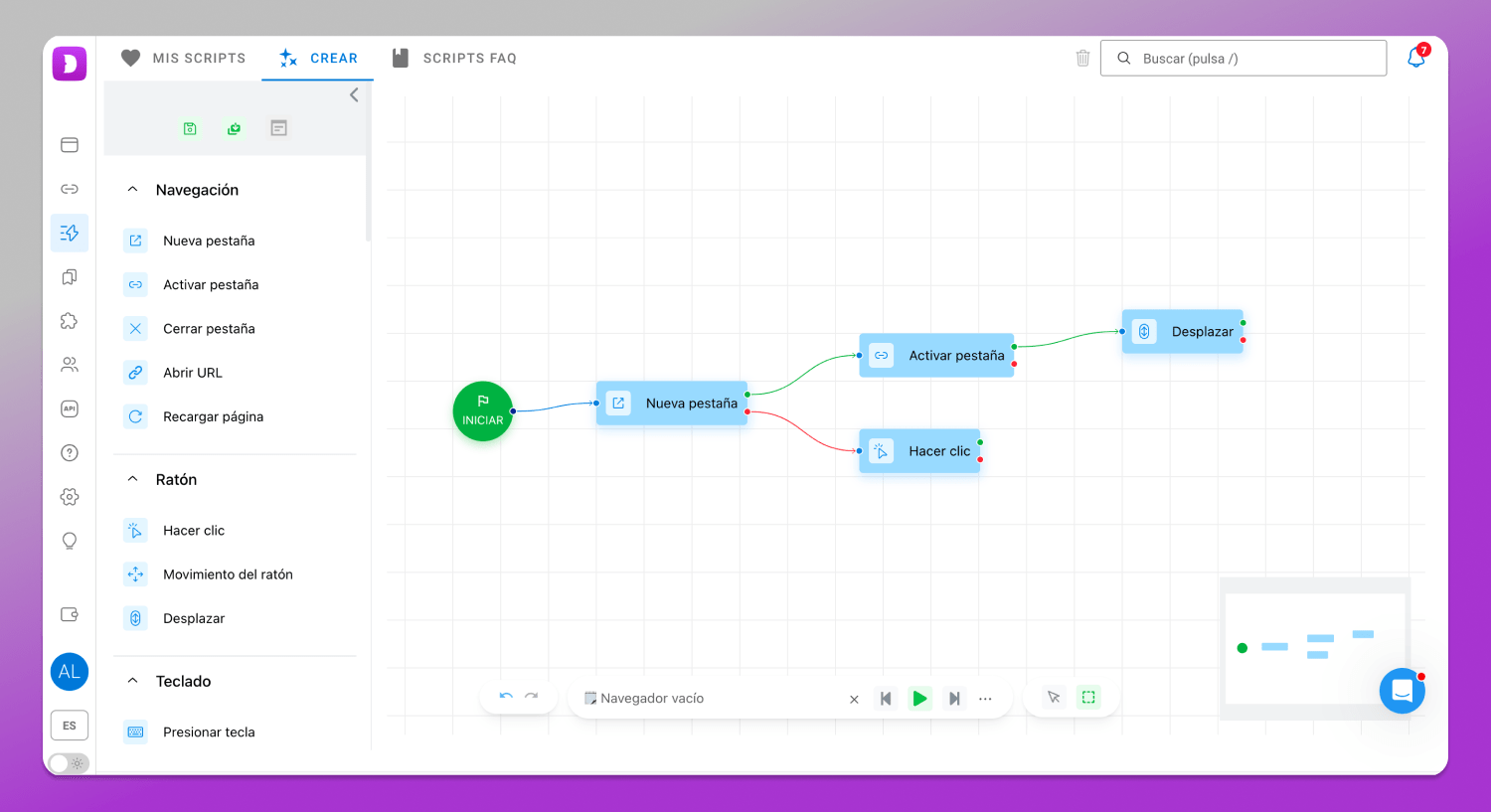Toggle the dark mode switch
The image size is (1491, 812).
(x=69, y=763)
